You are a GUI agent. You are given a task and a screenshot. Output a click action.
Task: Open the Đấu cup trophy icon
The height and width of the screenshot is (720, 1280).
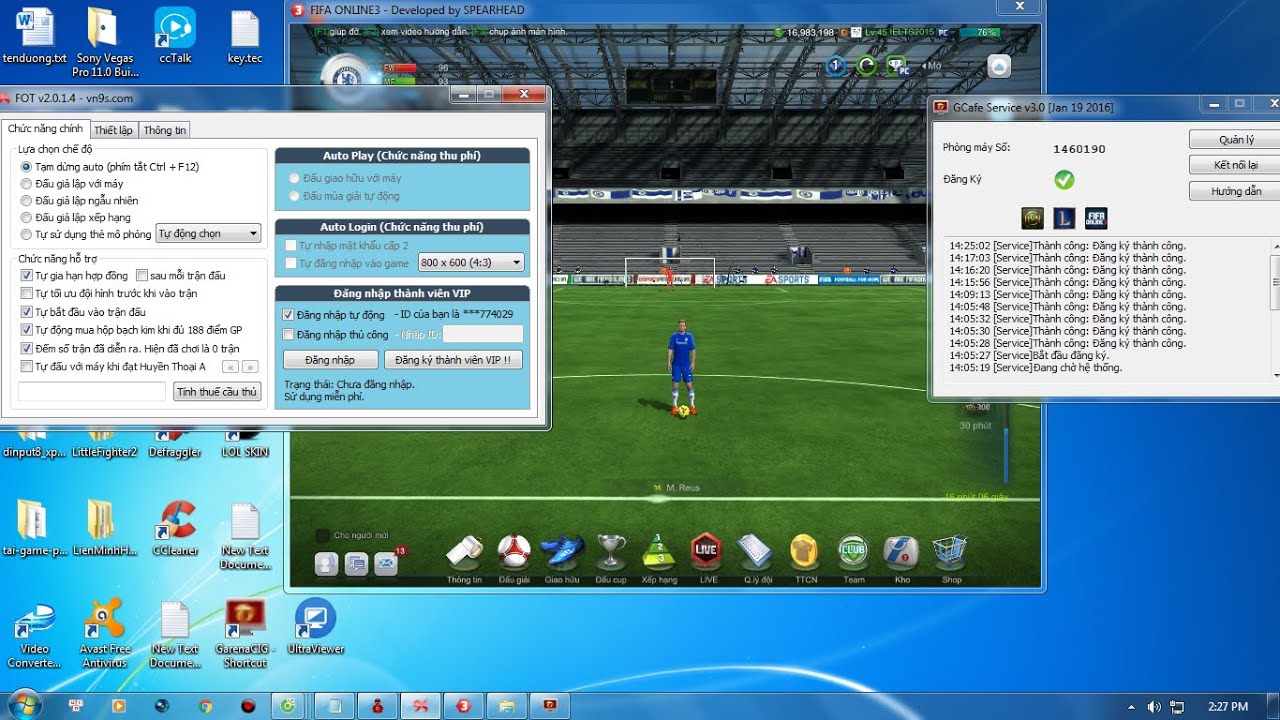(611, 552)
